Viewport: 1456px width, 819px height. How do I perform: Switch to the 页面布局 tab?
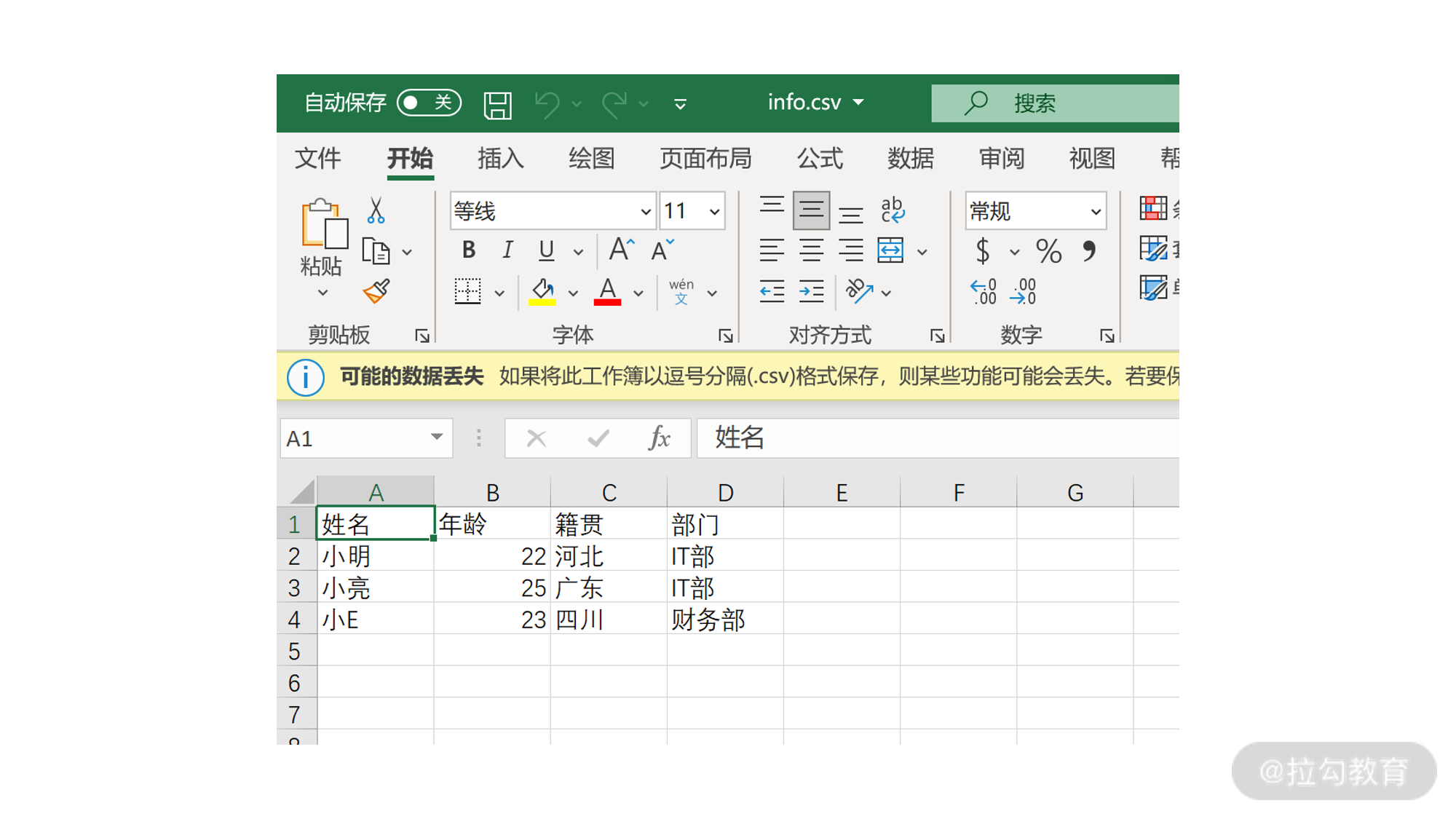coord(705,158)
